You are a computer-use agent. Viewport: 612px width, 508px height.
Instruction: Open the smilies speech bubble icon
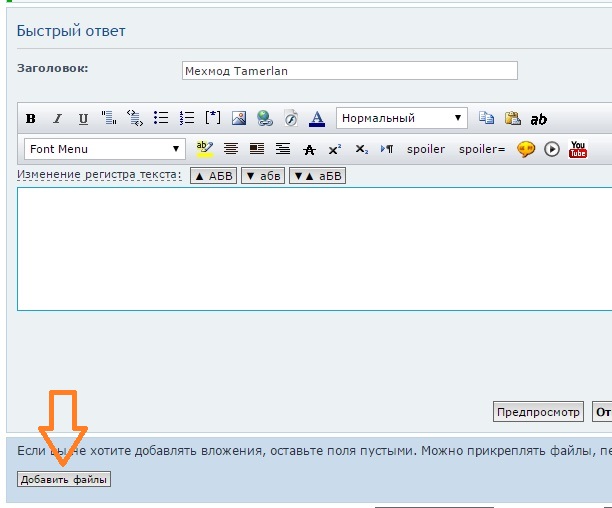pyautogui.click(x=526, y=149)
